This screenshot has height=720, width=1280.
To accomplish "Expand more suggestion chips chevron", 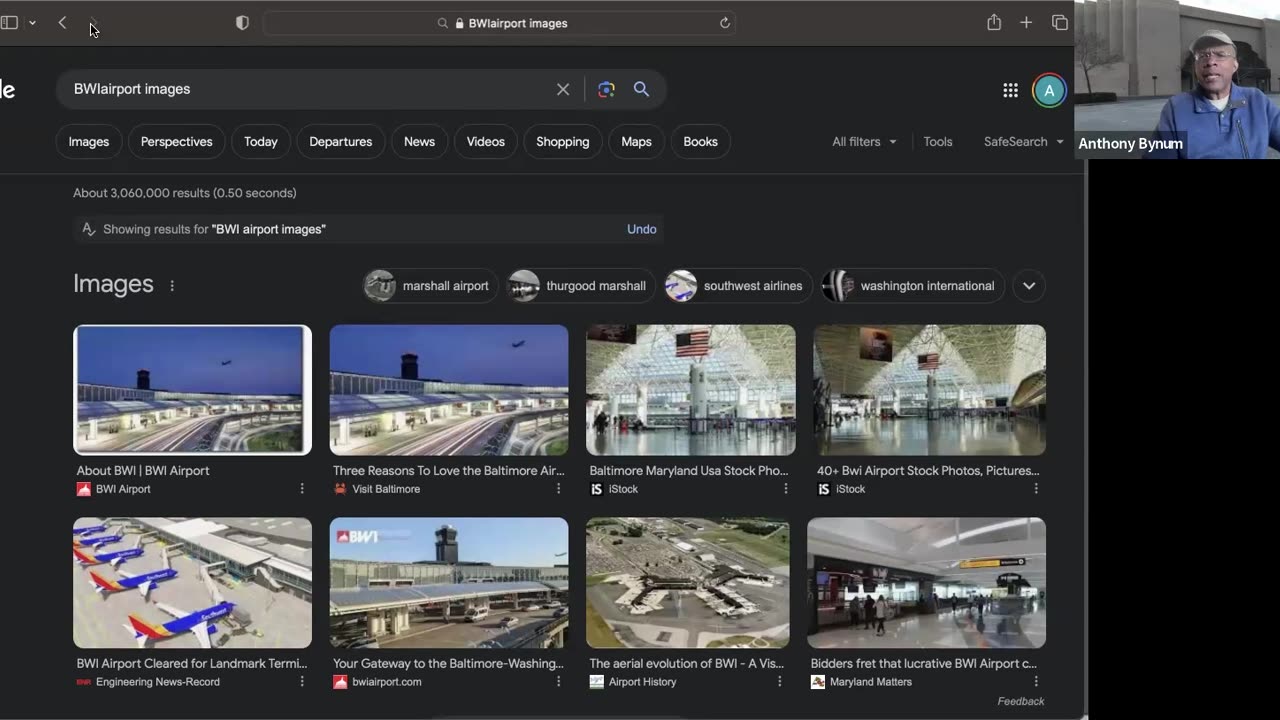I will tap(1029, 286).
